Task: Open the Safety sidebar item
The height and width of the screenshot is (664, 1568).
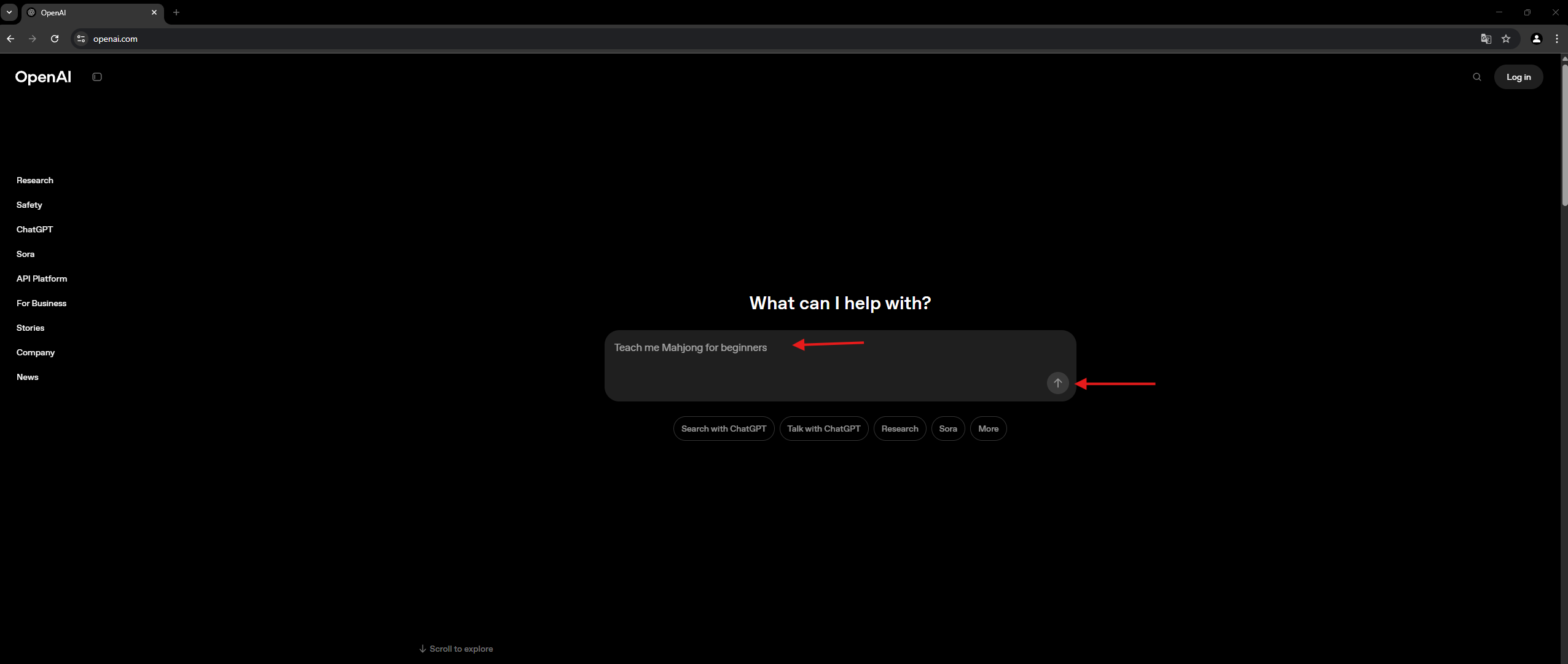Action: tap(29, 205)
